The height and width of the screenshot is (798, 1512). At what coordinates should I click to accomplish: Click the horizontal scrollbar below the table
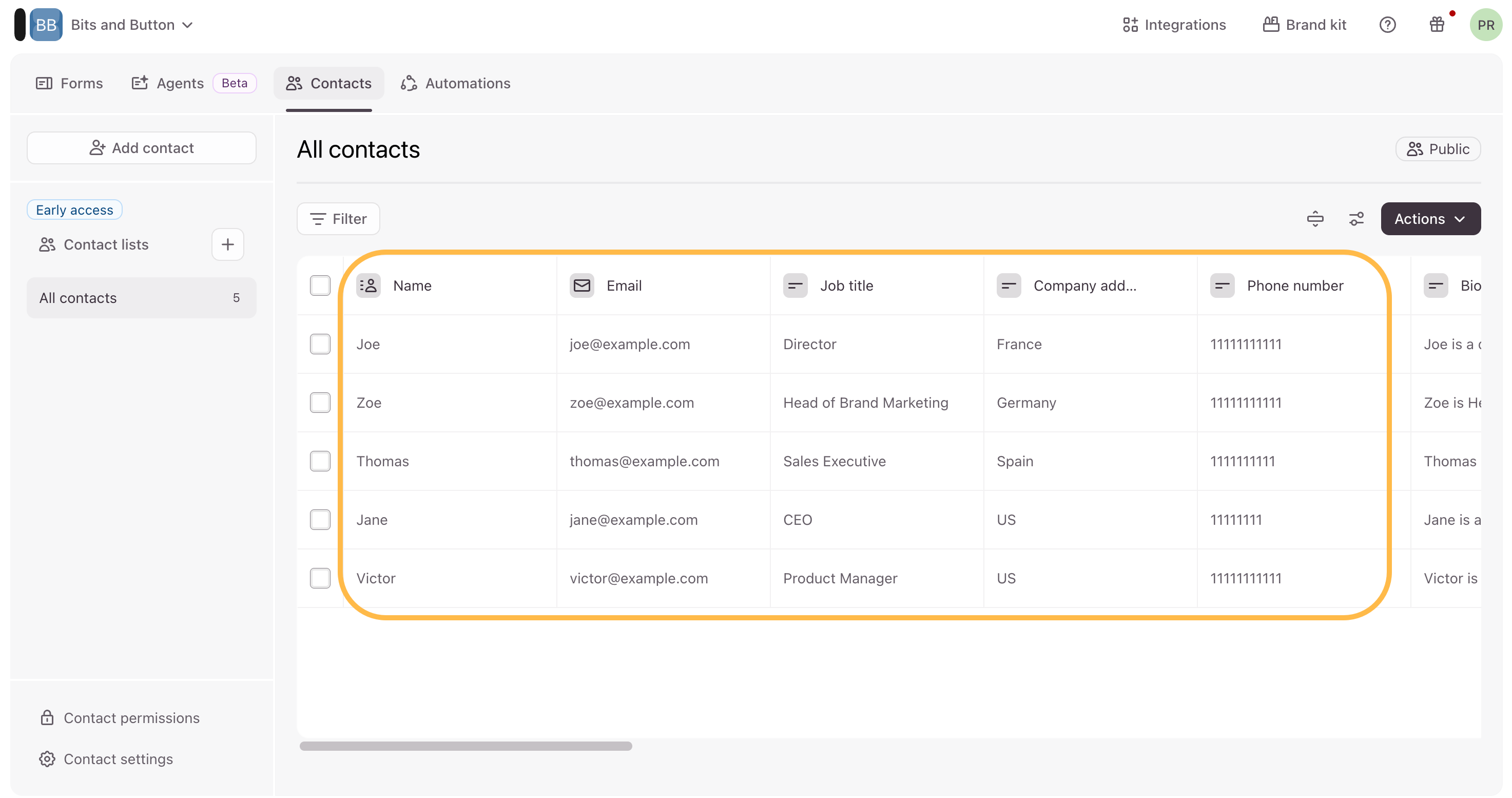pyautogui.click(x=466, y=746)
